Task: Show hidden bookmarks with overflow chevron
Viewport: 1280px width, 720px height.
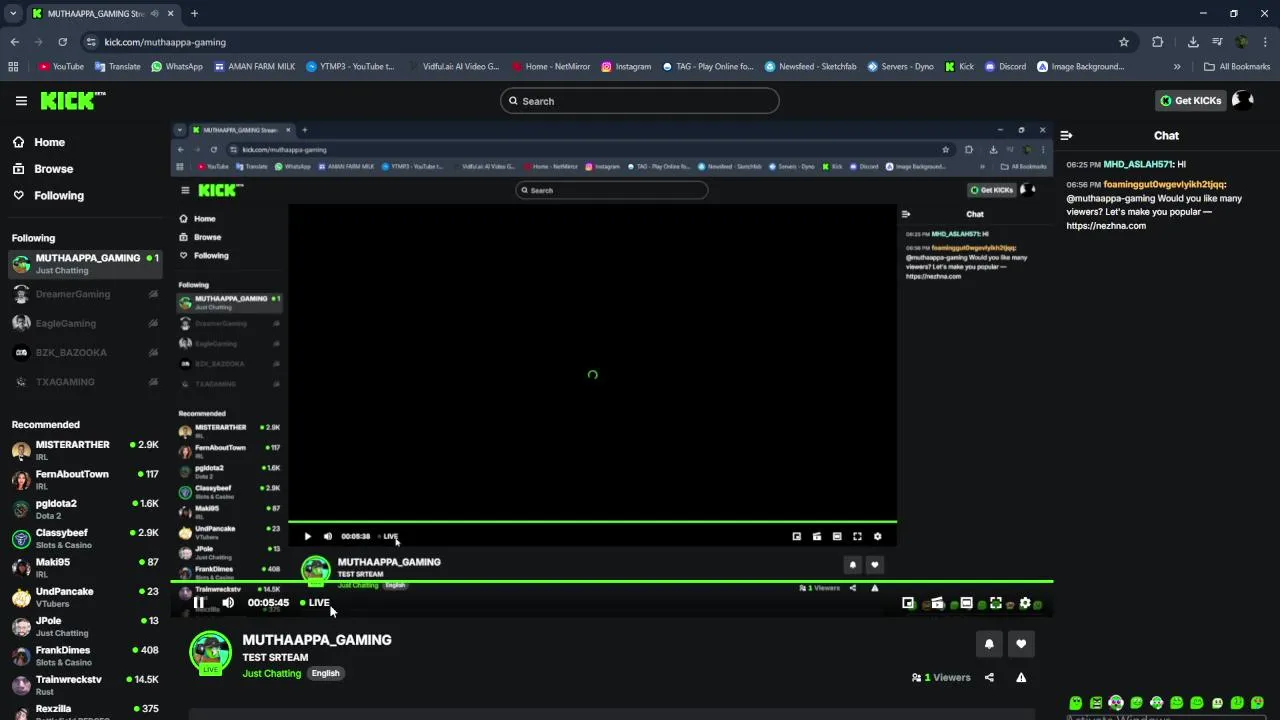Action: (1177, 67)
